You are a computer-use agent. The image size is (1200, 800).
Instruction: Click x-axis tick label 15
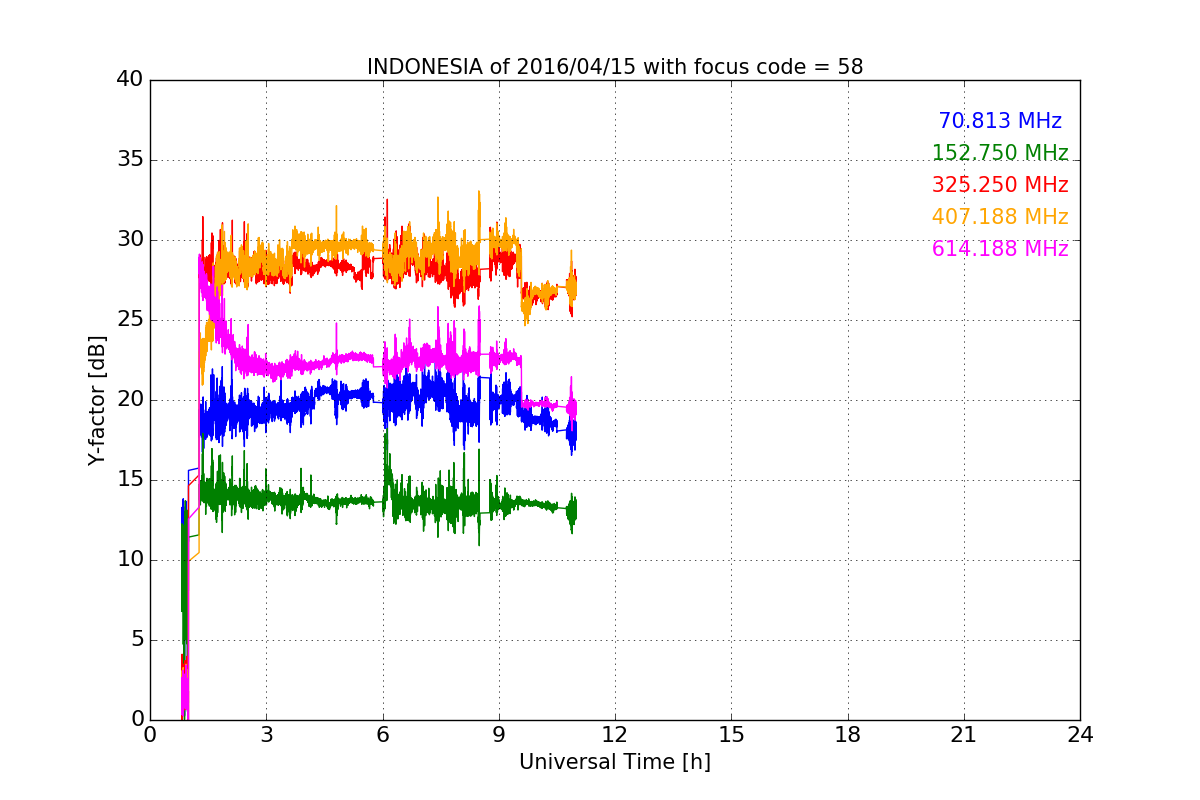pos(731,735)
